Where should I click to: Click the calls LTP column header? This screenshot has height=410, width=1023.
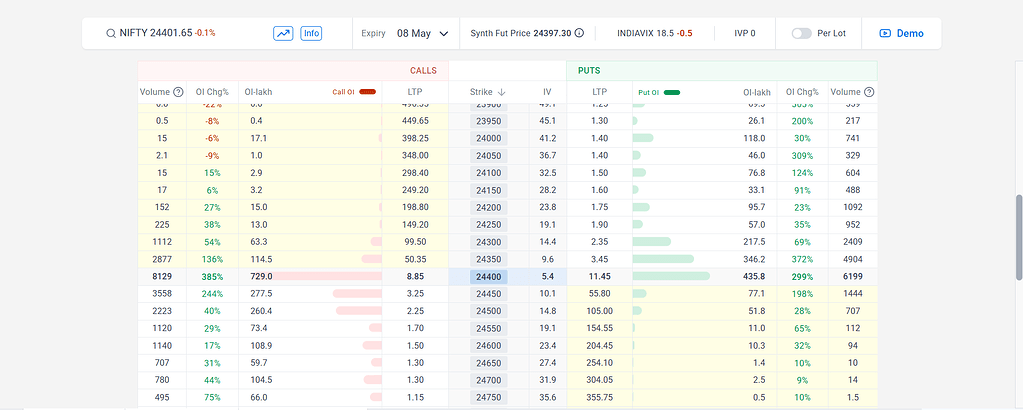[x=415, y=92]
